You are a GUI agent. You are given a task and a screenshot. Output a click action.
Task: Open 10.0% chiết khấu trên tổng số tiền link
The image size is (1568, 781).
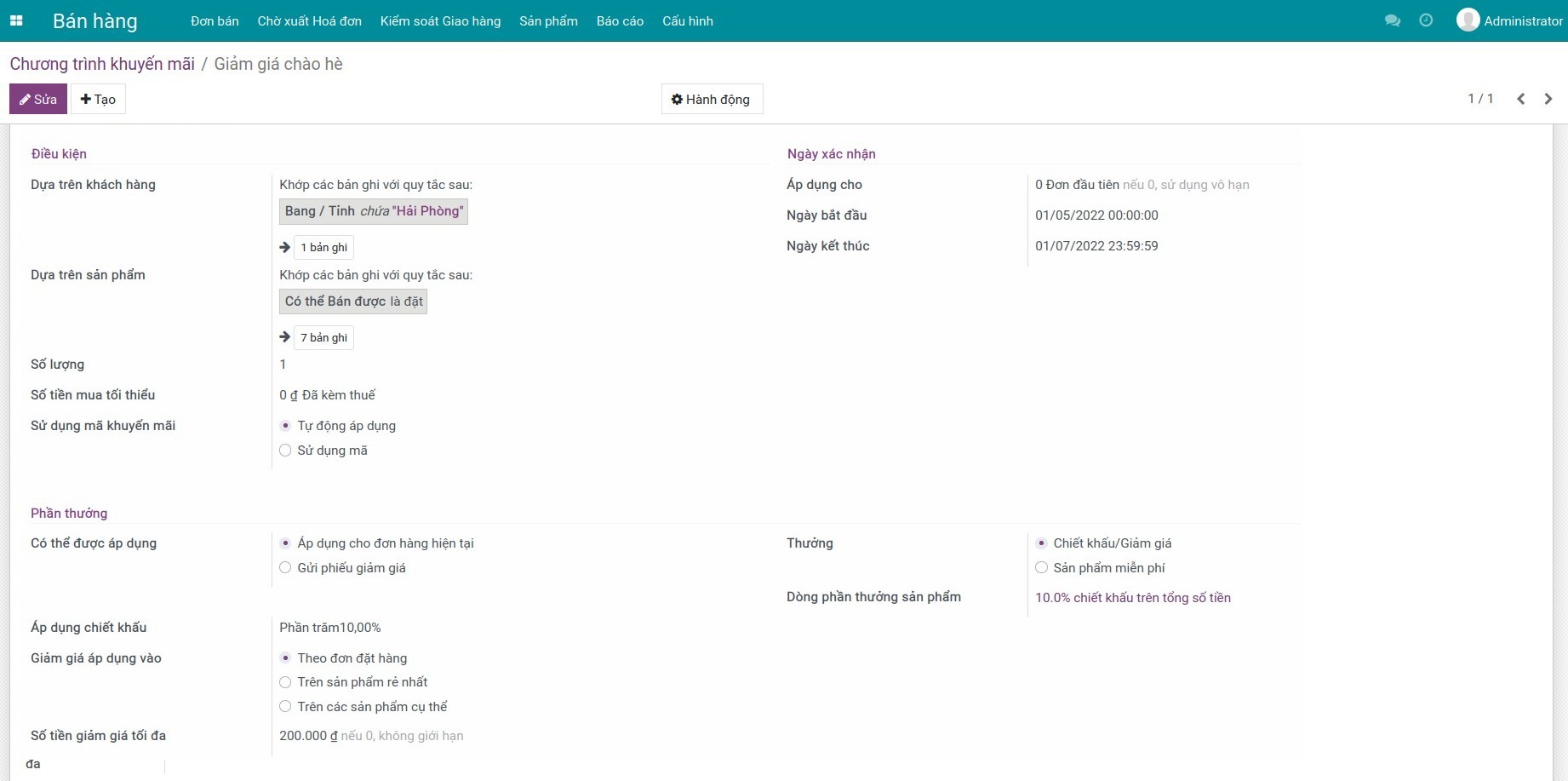tap(1133, 598)
